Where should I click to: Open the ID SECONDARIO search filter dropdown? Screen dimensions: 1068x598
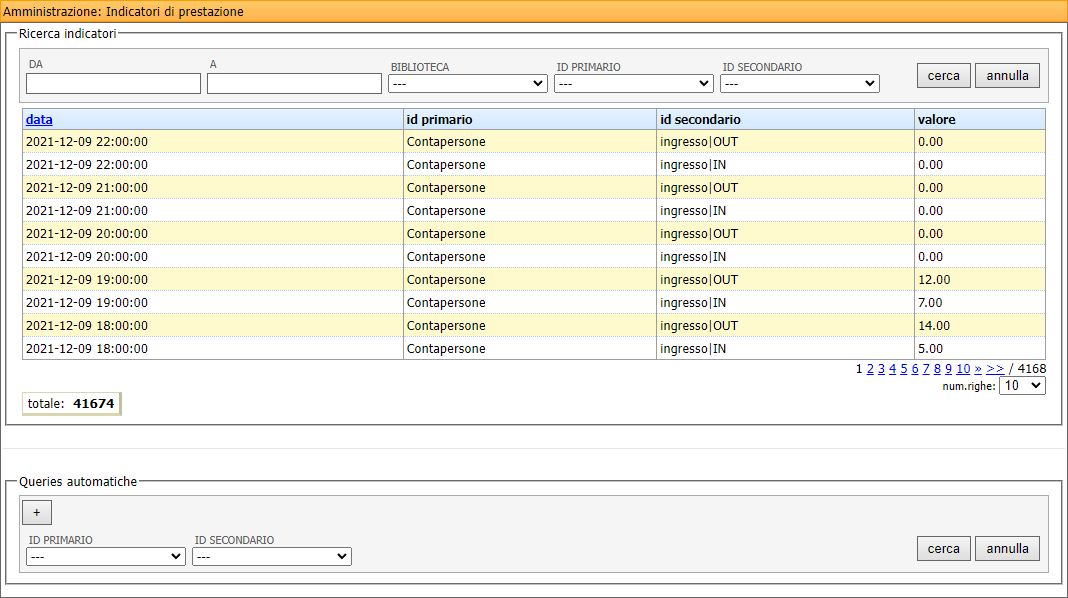tap(798, 83)
